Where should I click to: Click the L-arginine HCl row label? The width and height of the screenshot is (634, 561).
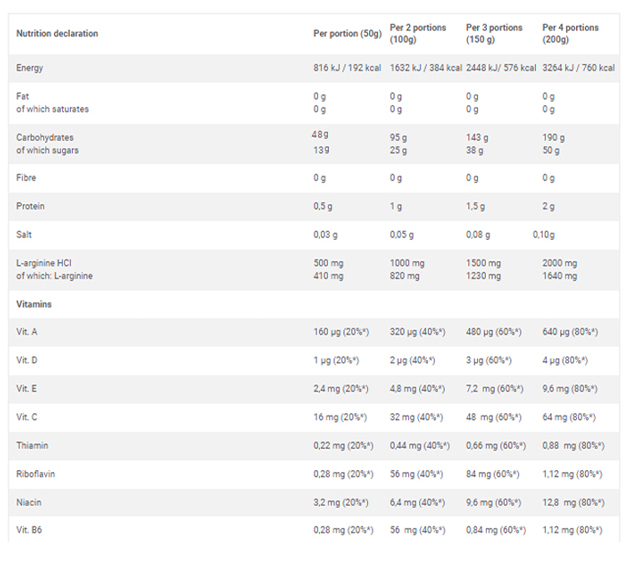(x=44, y=263)
